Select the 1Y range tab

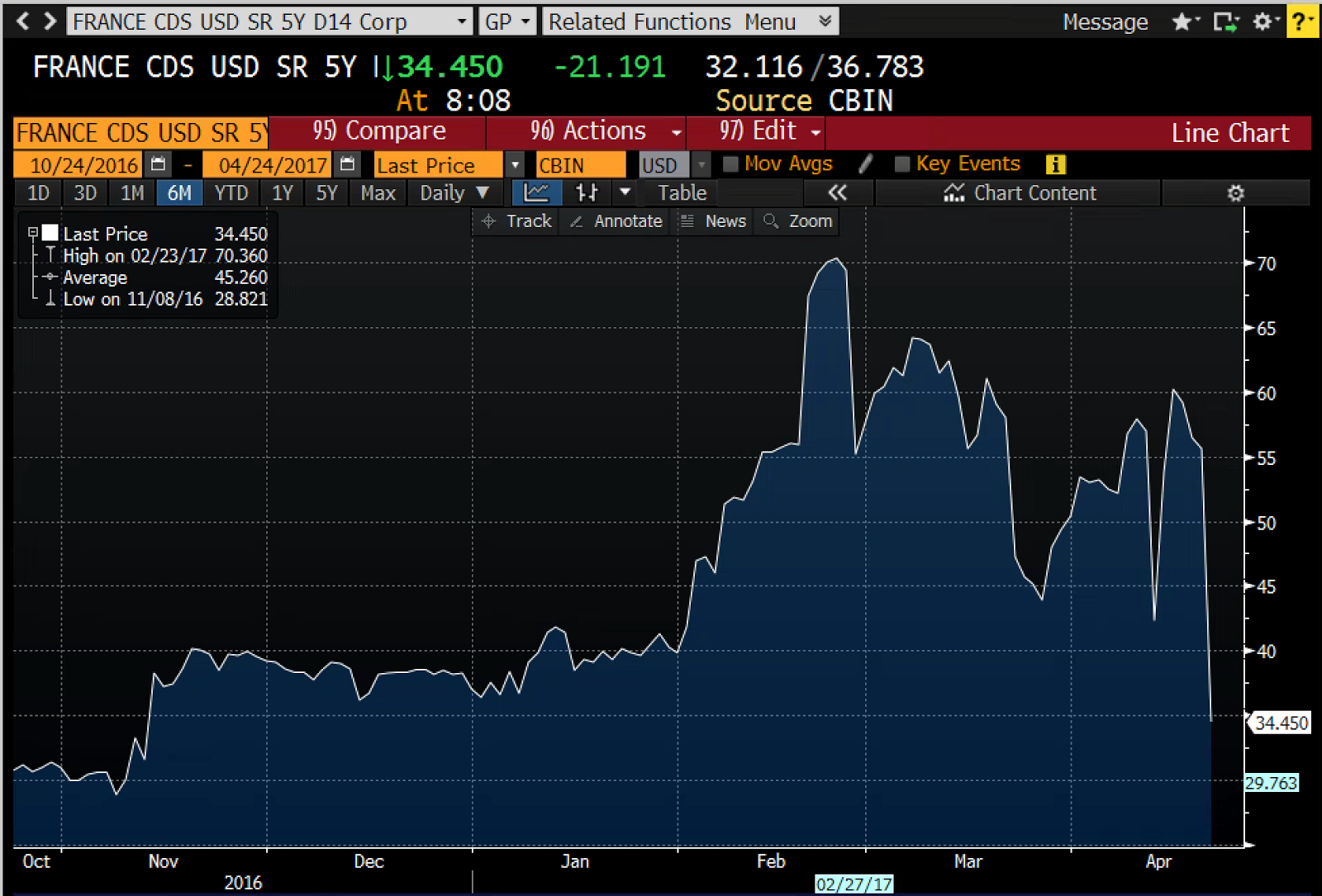point(283,192)
